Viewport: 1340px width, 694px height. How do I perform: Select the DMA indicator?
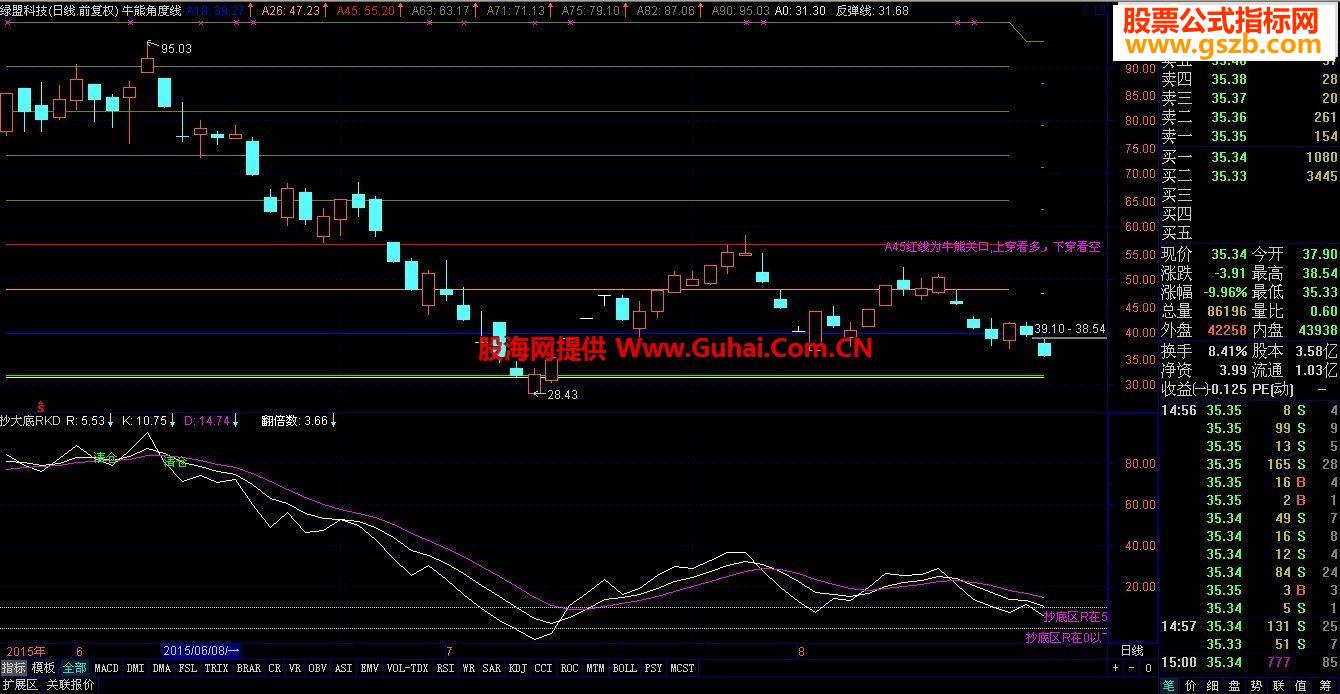(x=162, y=667)
